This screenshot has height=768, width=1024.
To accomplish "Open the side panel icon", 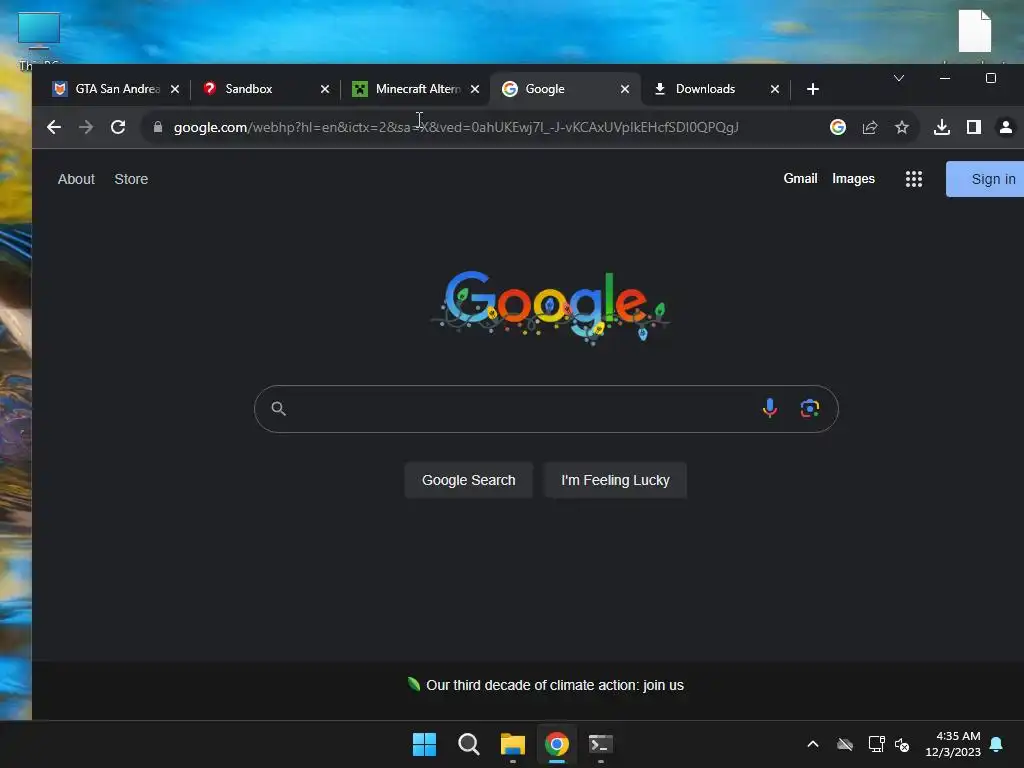I will [x=974, y=127].
